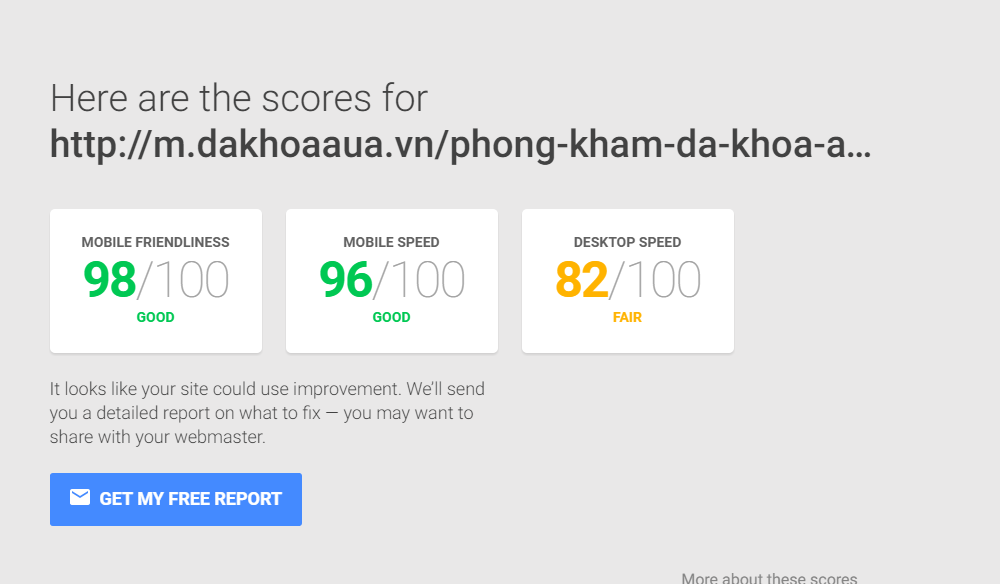Click the 'Here are the scores for' heading
The width and height of the screenshot is (1000, 584).
(239, 98)
